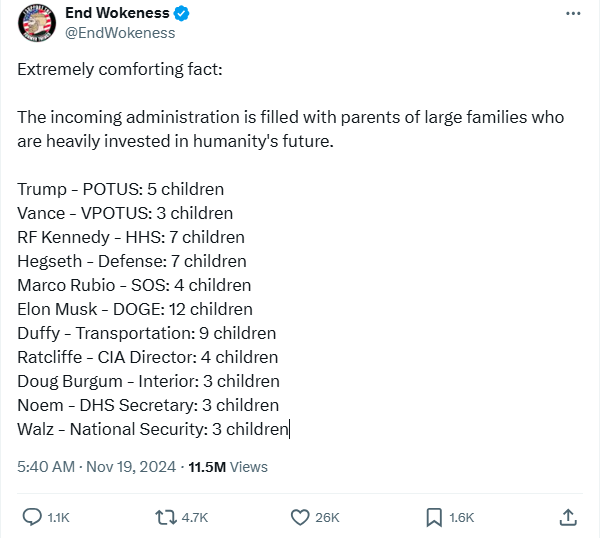The height and width of the screenshot is (538, 600).
Task: Click the share upload arrow icon
Action: click(x=568, y=516)
